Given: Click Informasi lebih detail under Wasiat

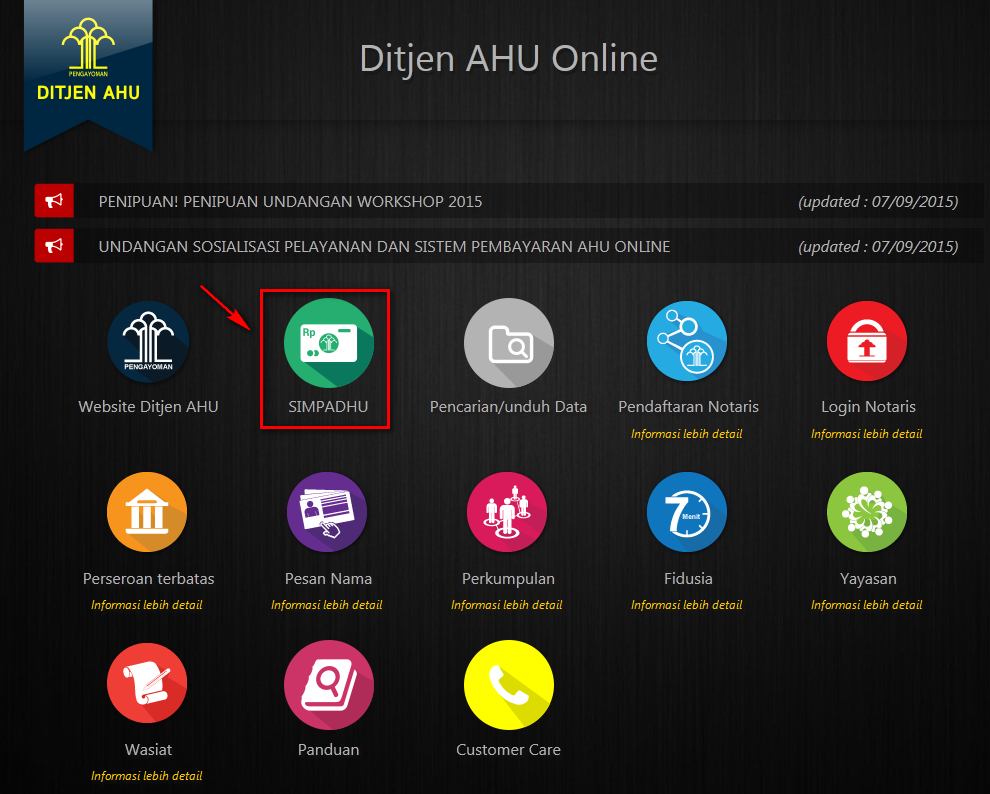Looking at the screenshot, I should click(x=147, y=776).
